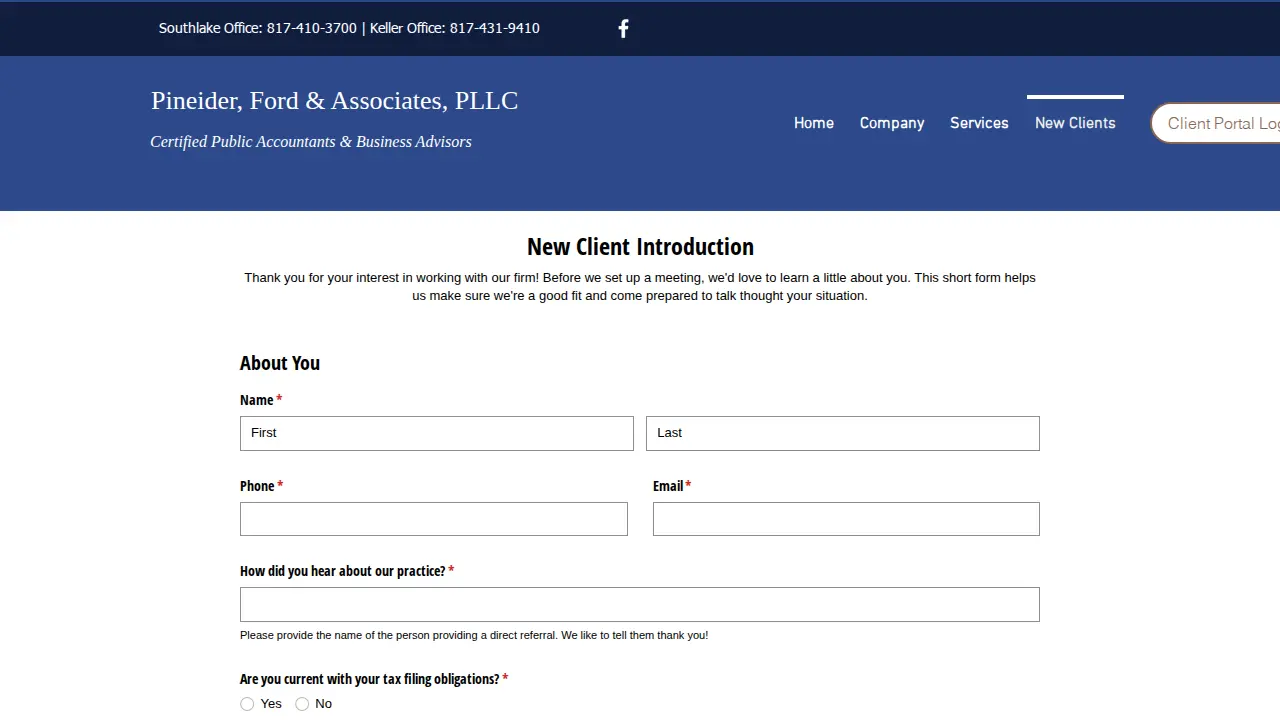Open the New Clients menu
Viewport: 1280px width, 720px height.
point(1075,123)
